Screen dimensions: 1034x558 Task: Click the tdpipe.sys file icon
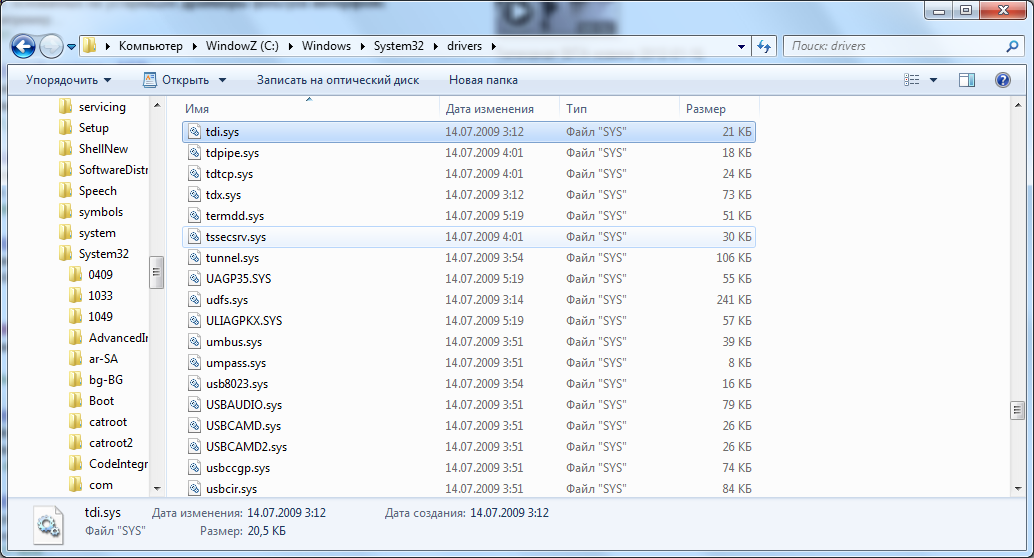tap(194, 152)
